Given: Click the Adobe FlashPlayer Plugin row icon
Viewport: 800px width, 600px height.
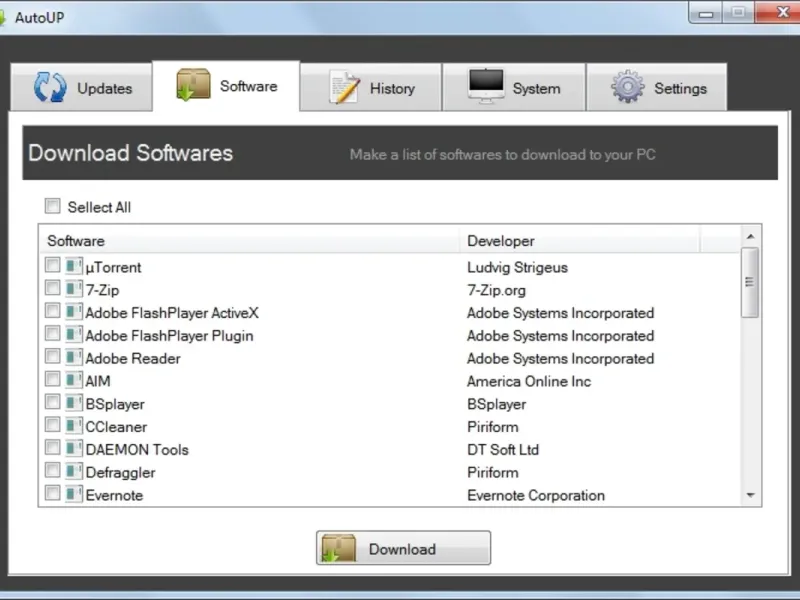Looking at the screenshot, I should (73, 334).
